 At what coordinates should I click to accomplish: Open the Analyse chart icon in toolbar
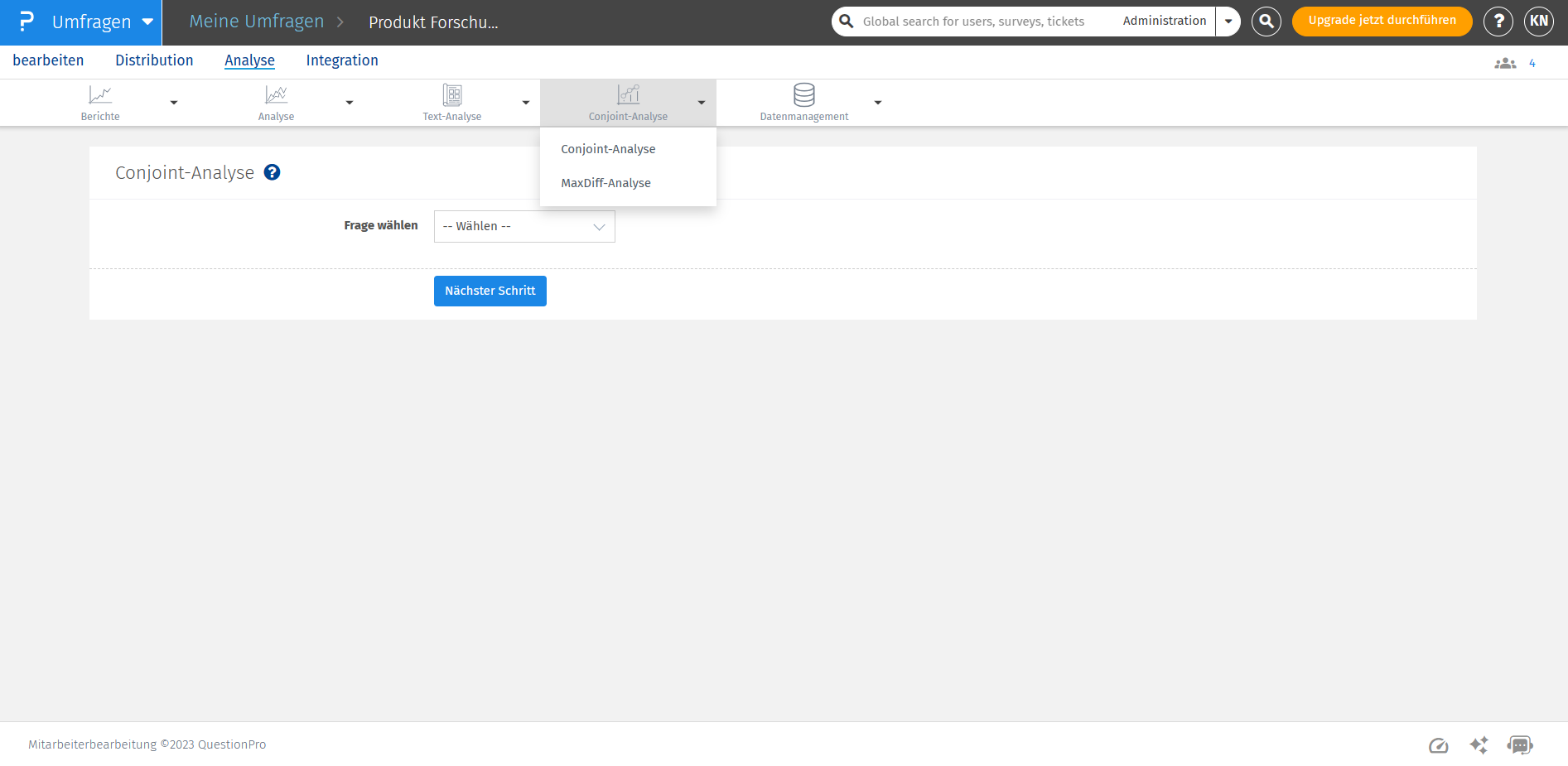(x=276, y=94)
